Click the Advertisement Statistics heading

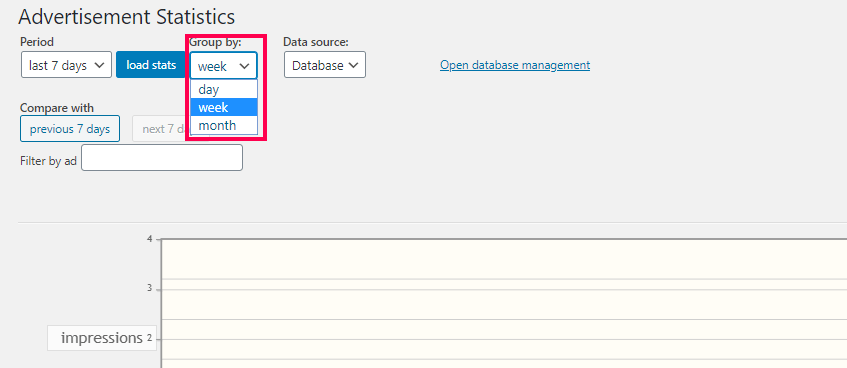pos(126,17)
